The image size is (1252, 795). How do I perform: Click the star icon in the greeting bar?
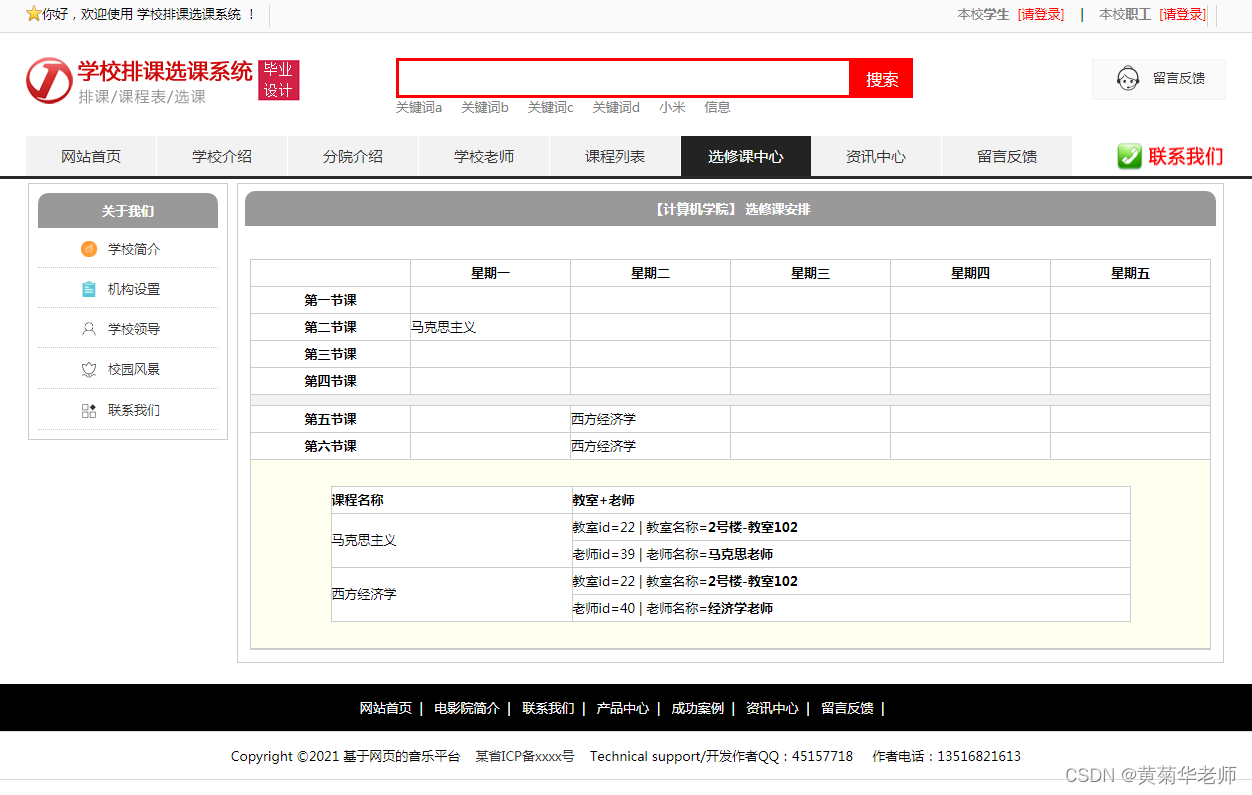click(33, 14)
